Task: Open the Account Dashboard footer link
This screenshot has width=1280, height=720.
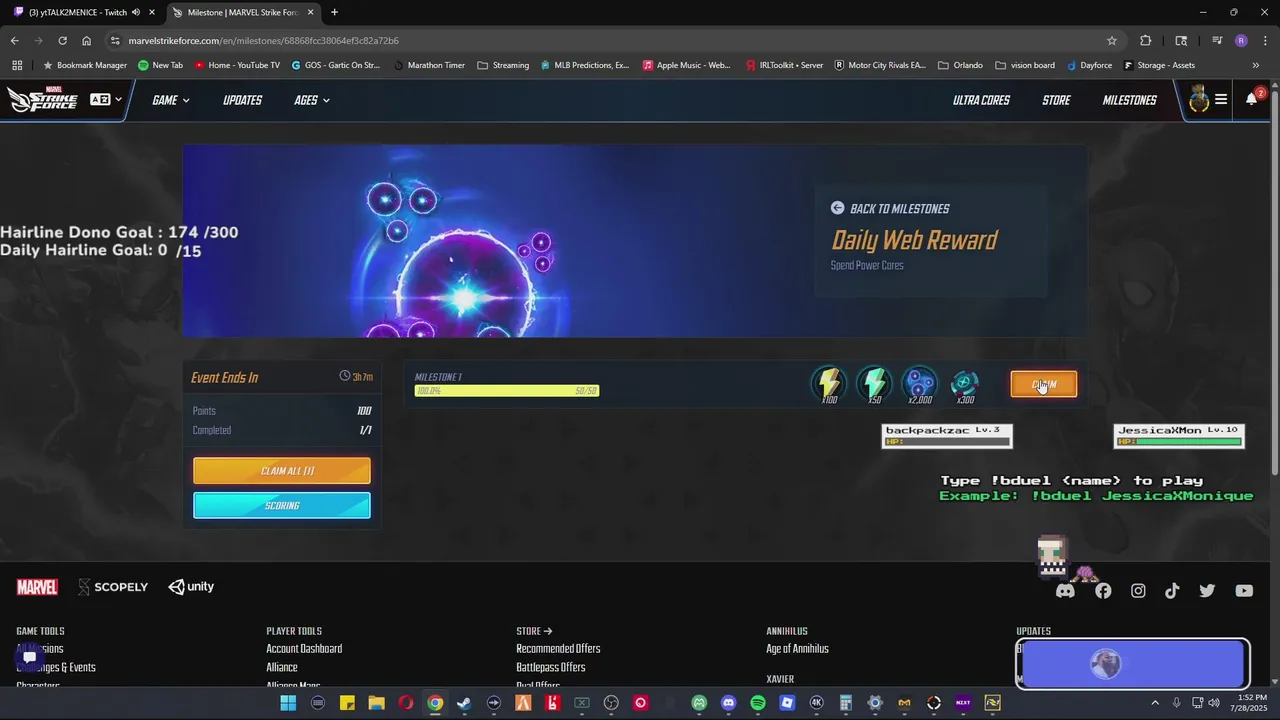Action: coord(304,649)
